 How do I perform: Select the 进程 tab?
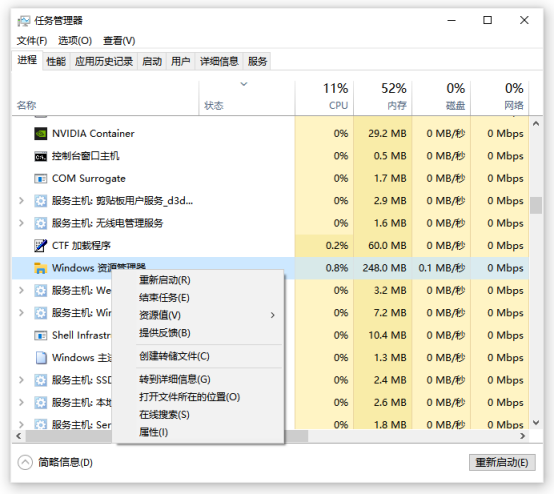point(27,60)
